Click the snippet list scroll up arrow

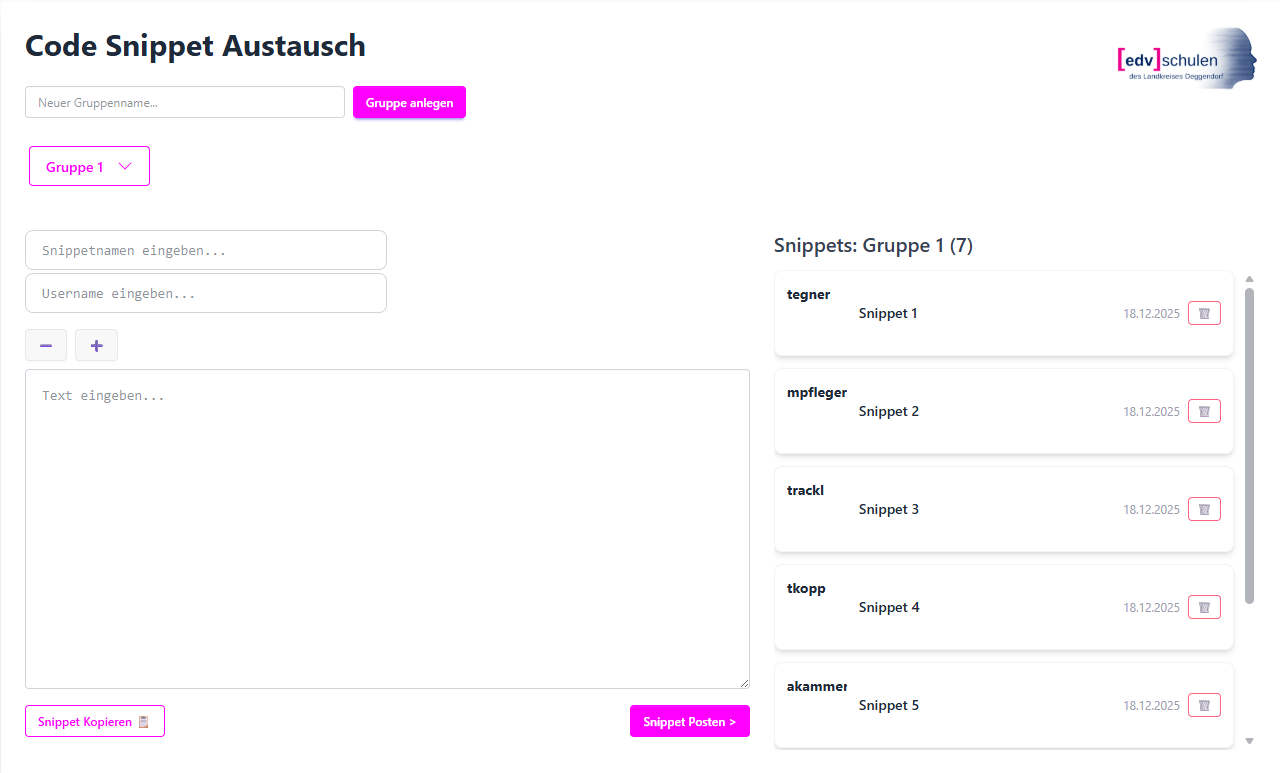point(1249,278)
